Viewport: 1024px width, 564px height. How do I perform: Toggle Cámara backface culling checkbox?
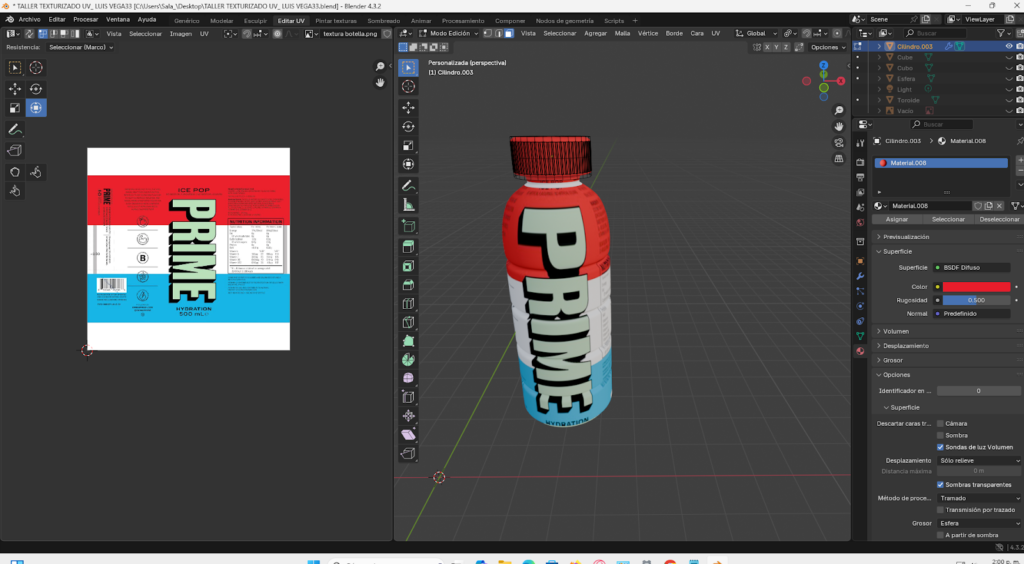pos(940,424)
